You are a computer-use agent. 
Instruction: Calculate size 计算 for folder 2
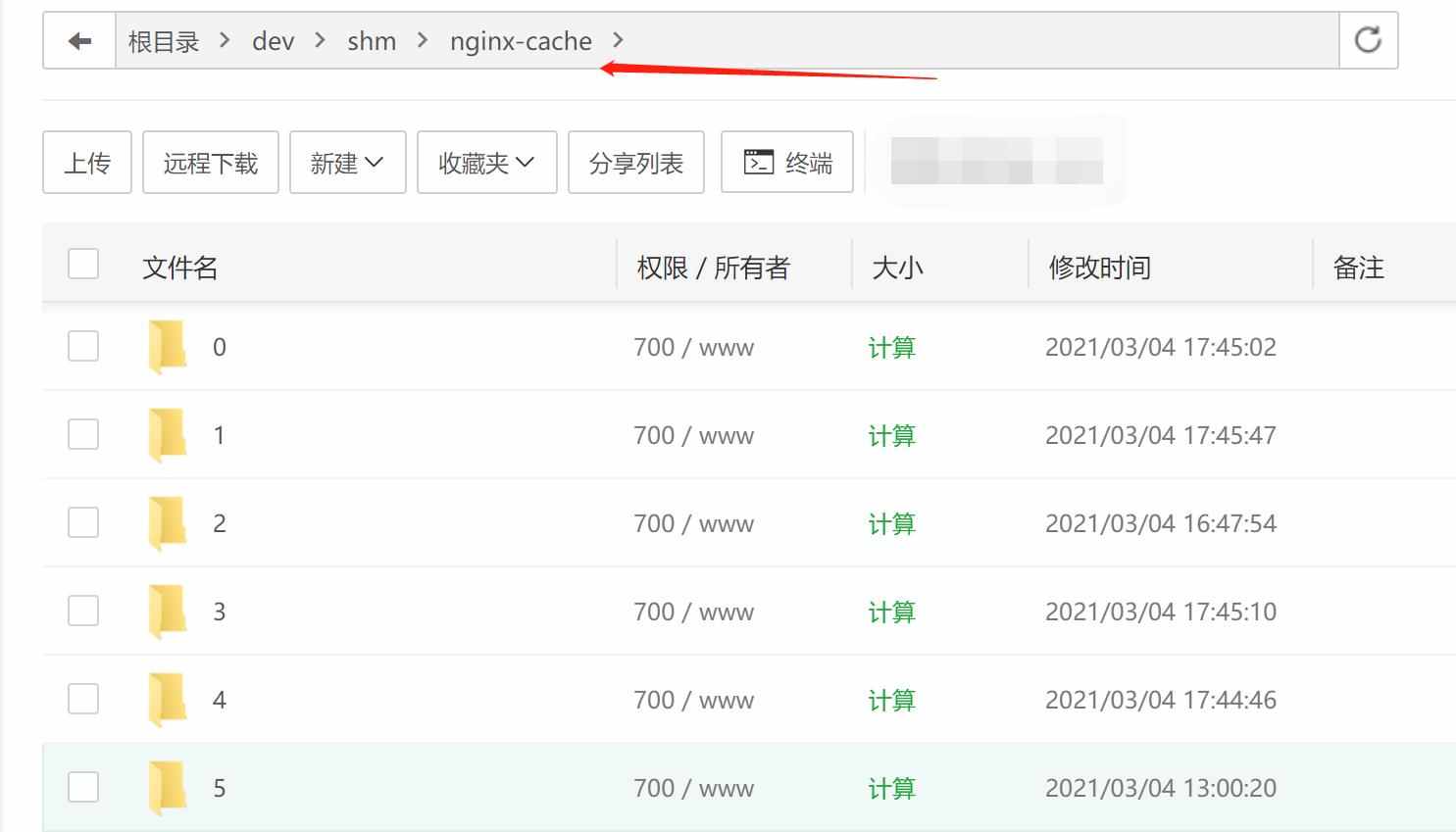tap(892, 523)
